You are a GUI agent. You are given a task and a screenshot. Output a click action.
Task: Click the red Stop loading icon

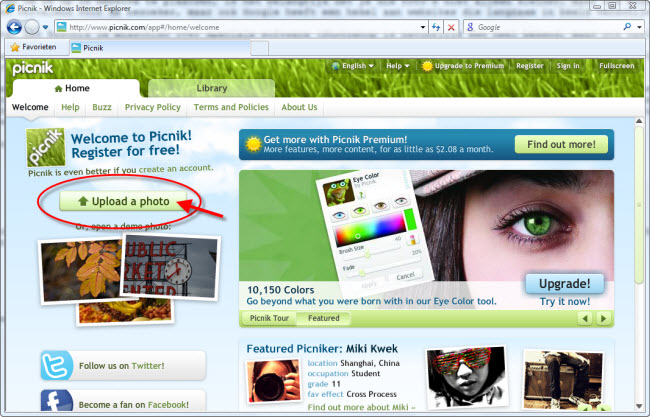451,27
